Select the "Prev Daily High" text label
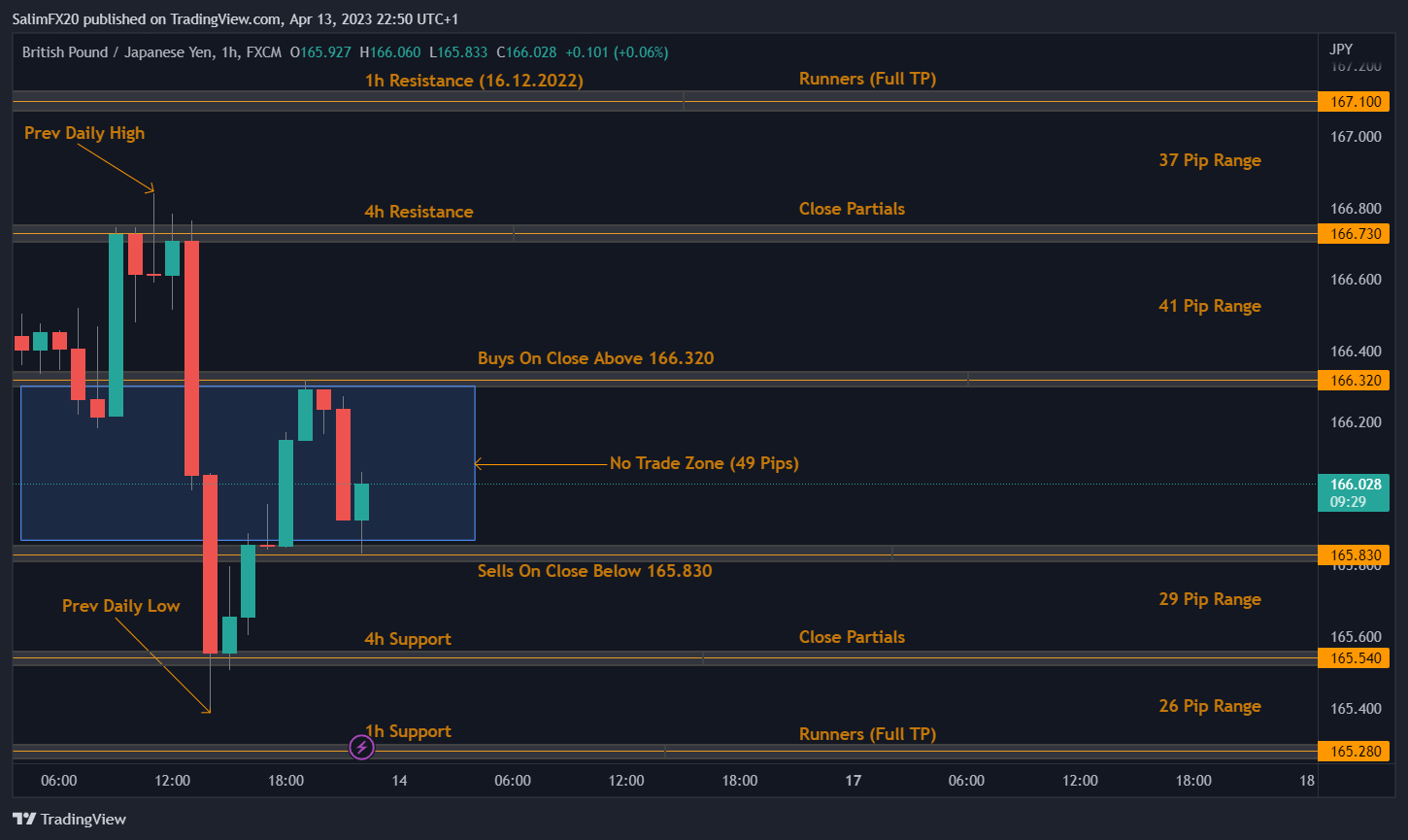 click(84, 133)
